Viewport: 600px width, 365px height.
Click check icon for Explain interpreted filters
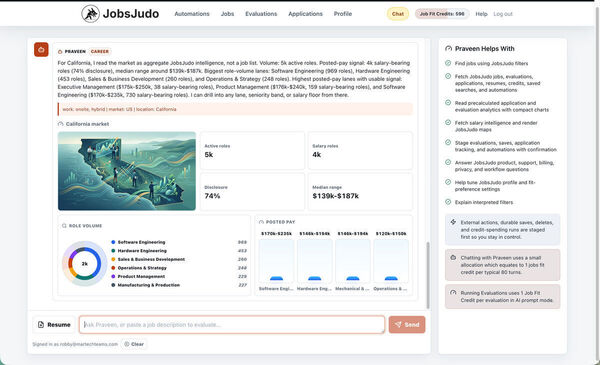[448, 202]
